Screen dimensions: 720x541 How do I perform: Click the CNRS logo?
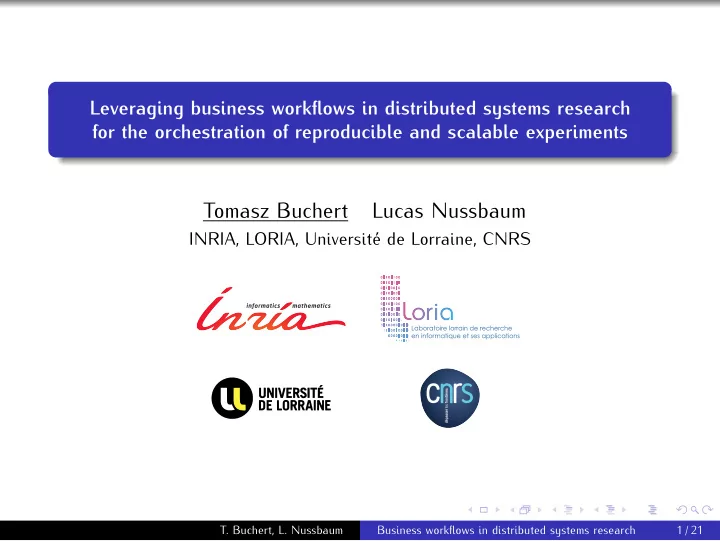(x=450, y=398)
